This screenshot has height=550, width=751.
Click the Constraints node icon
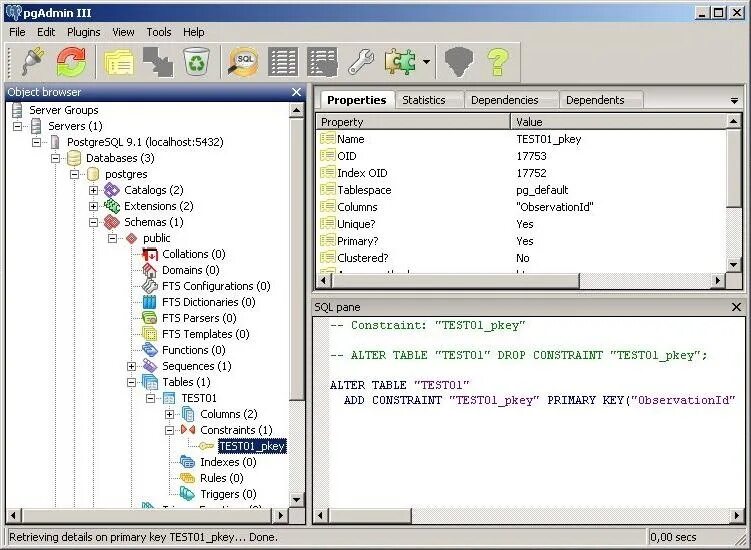[188, 430]
